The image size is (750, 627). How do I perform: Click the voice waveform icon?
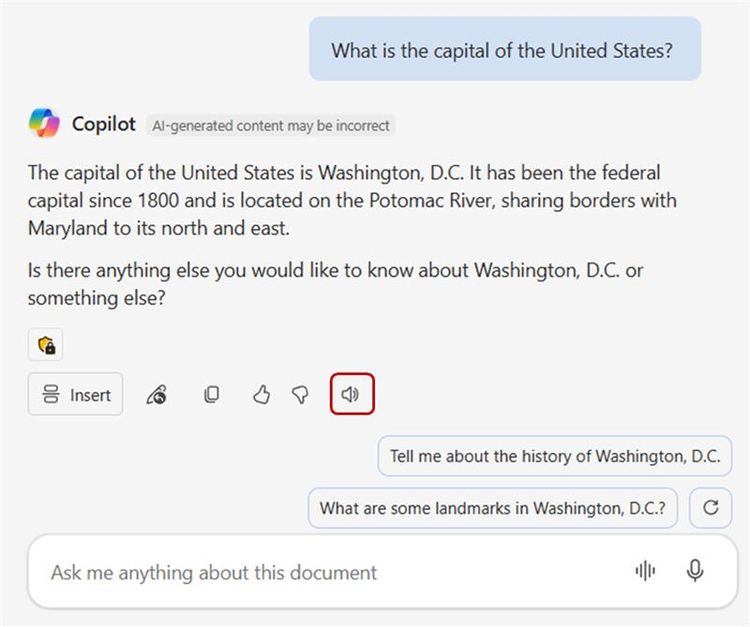[645, 571]
